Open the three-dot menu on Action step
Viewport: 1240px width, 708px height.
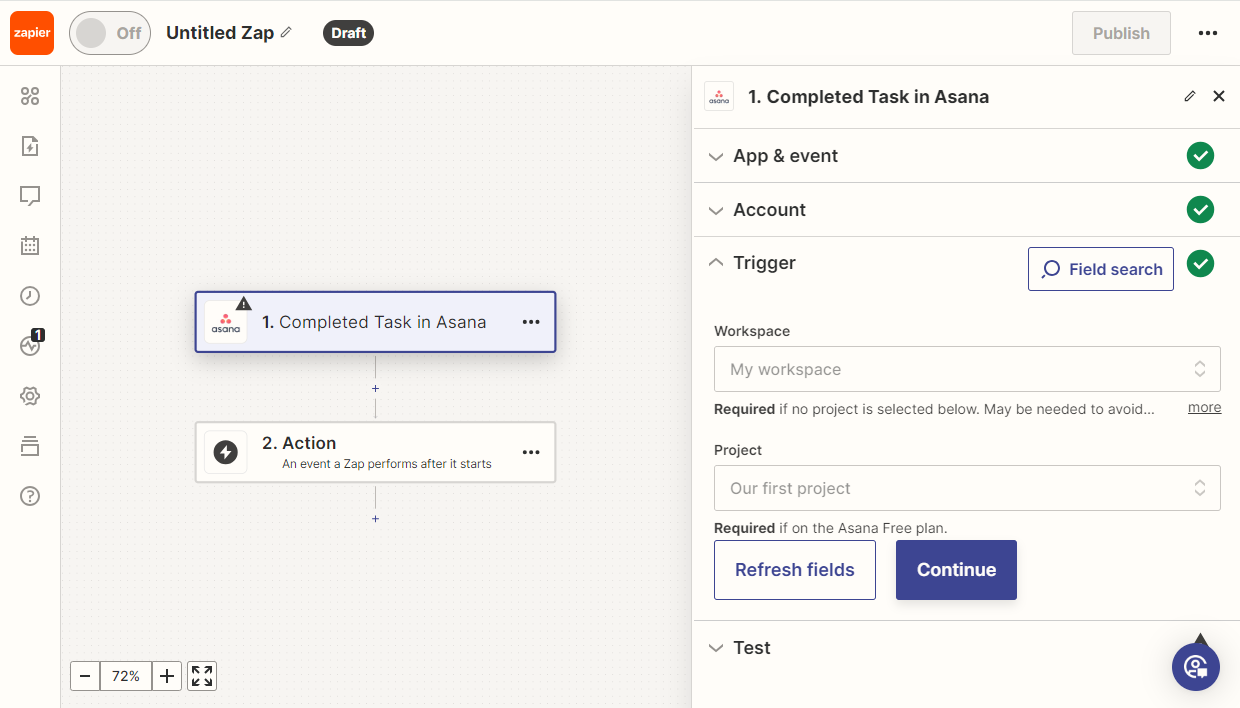(x=531, y=452)
